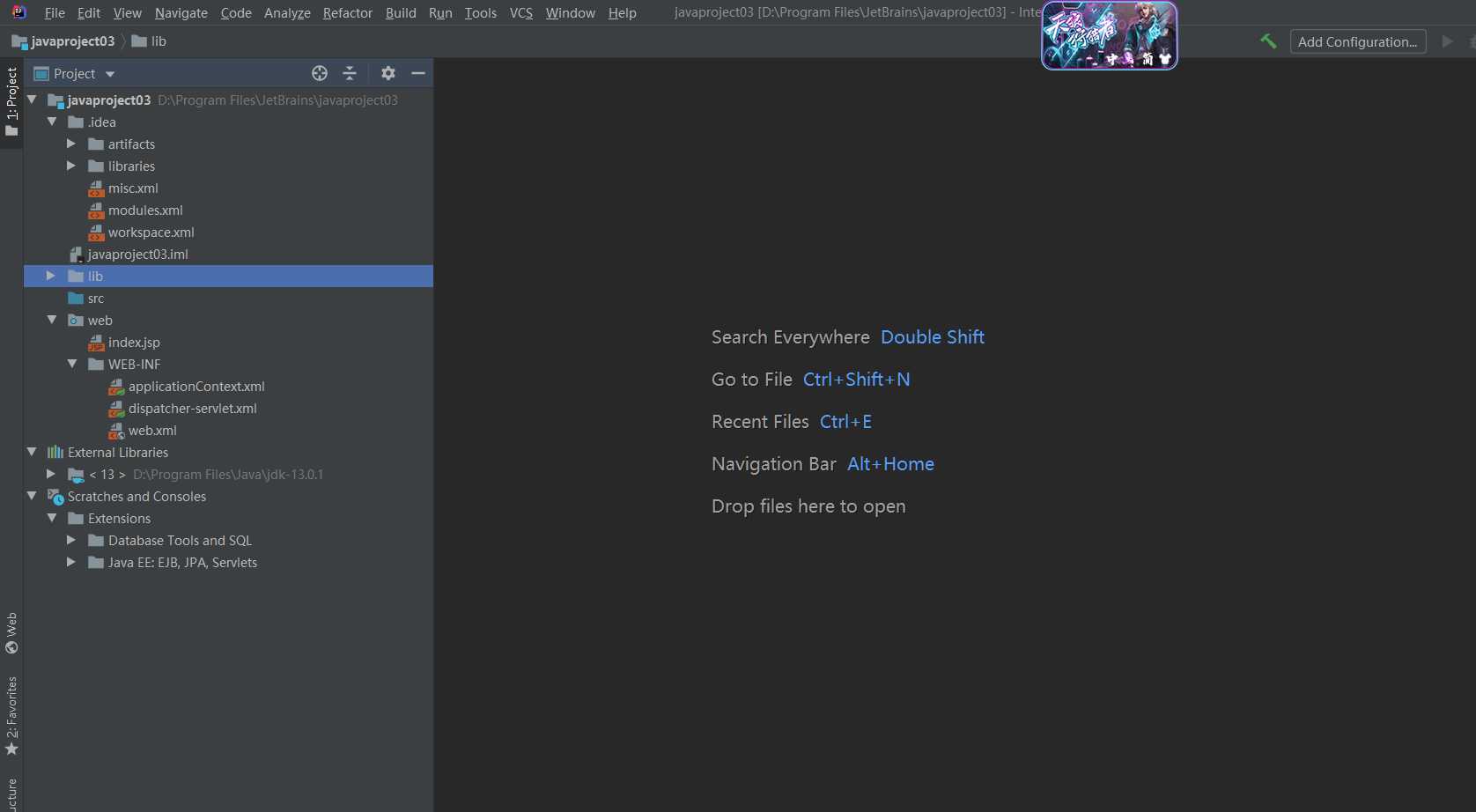This screenshot has width=1476, height=812.
Task: Click the floating game banner thumbnail
Action: point(1110,35)
